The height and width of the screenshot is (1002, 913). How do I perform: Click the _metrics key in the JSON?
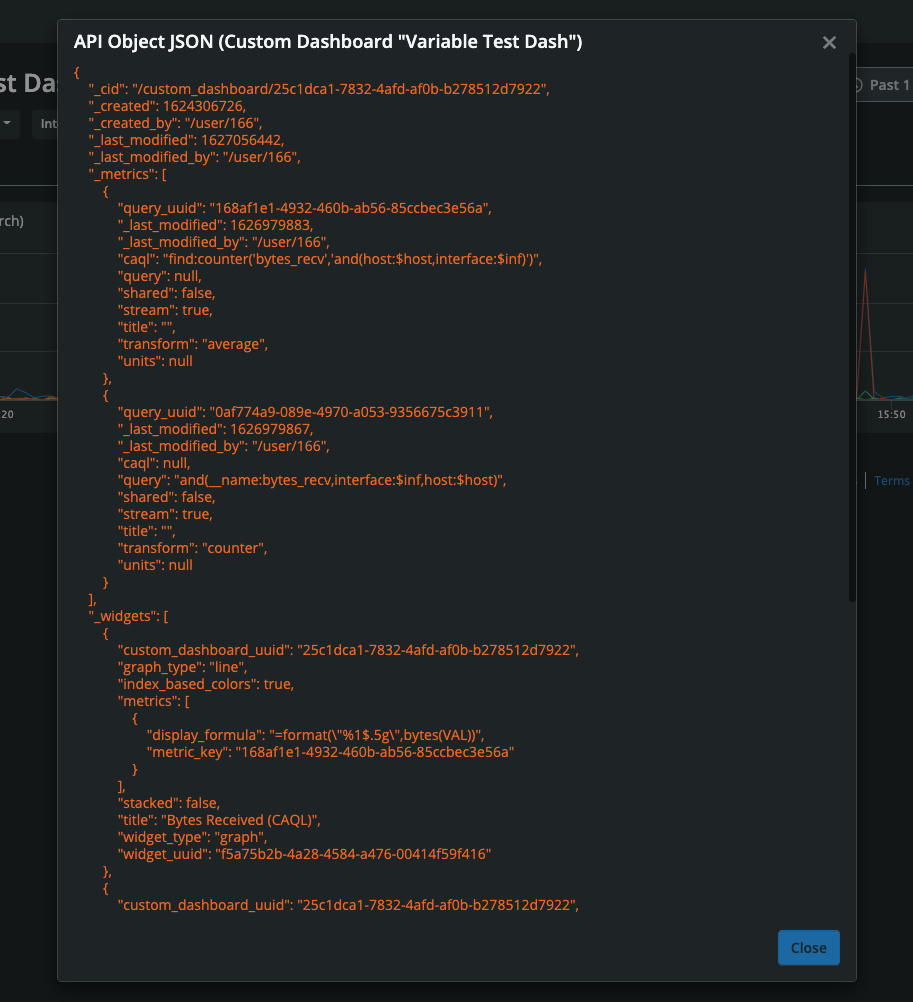pyautogui.click(x=124, y=173)
